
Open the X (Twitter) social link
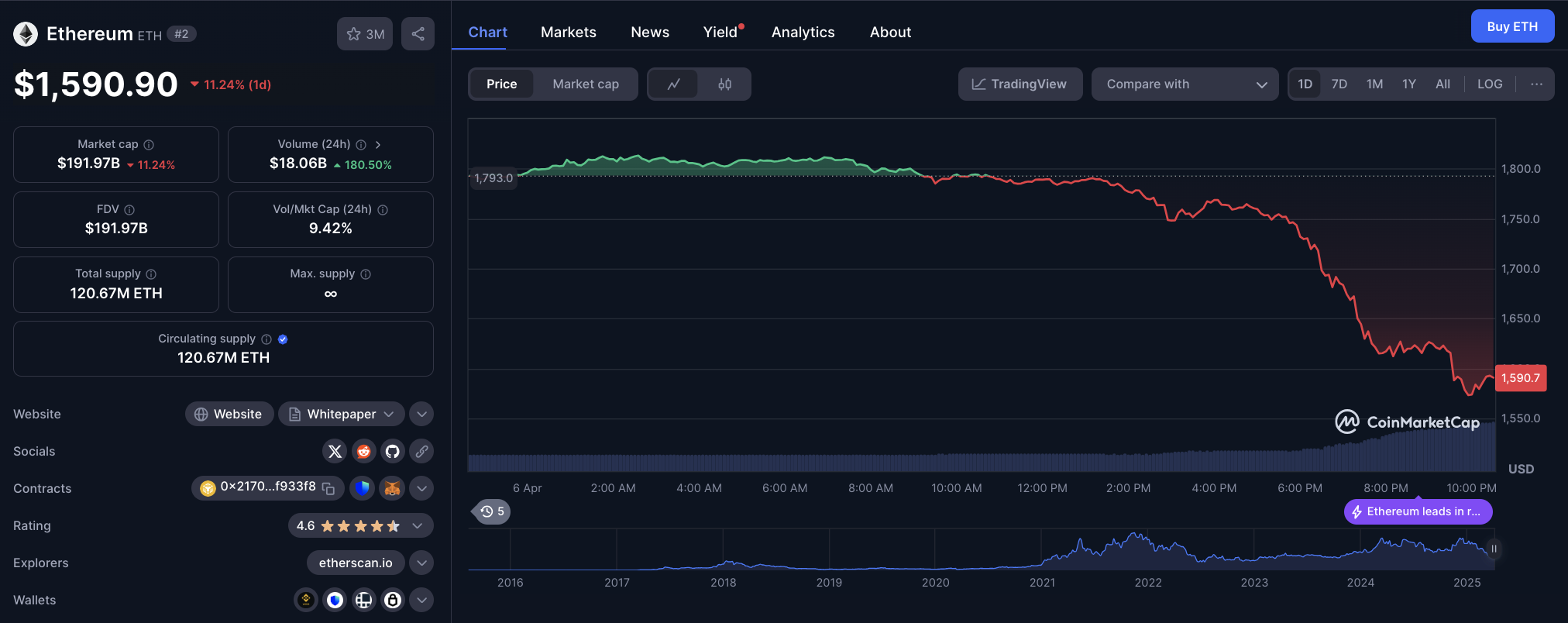tap(335, 451)
